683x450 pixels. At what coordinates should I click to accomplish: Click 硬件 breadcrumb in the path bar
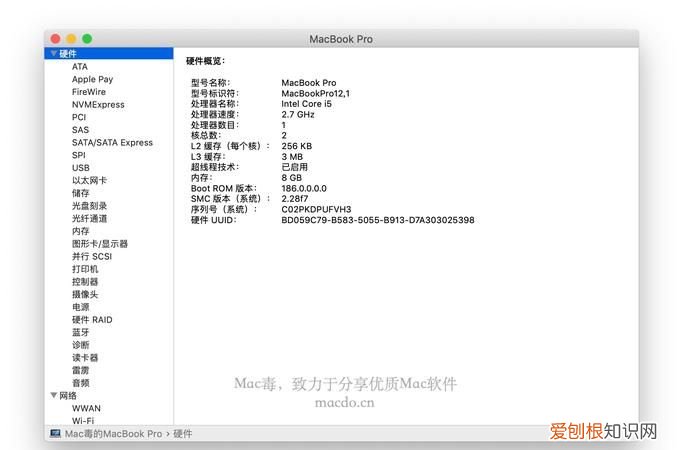click(183, 434)
